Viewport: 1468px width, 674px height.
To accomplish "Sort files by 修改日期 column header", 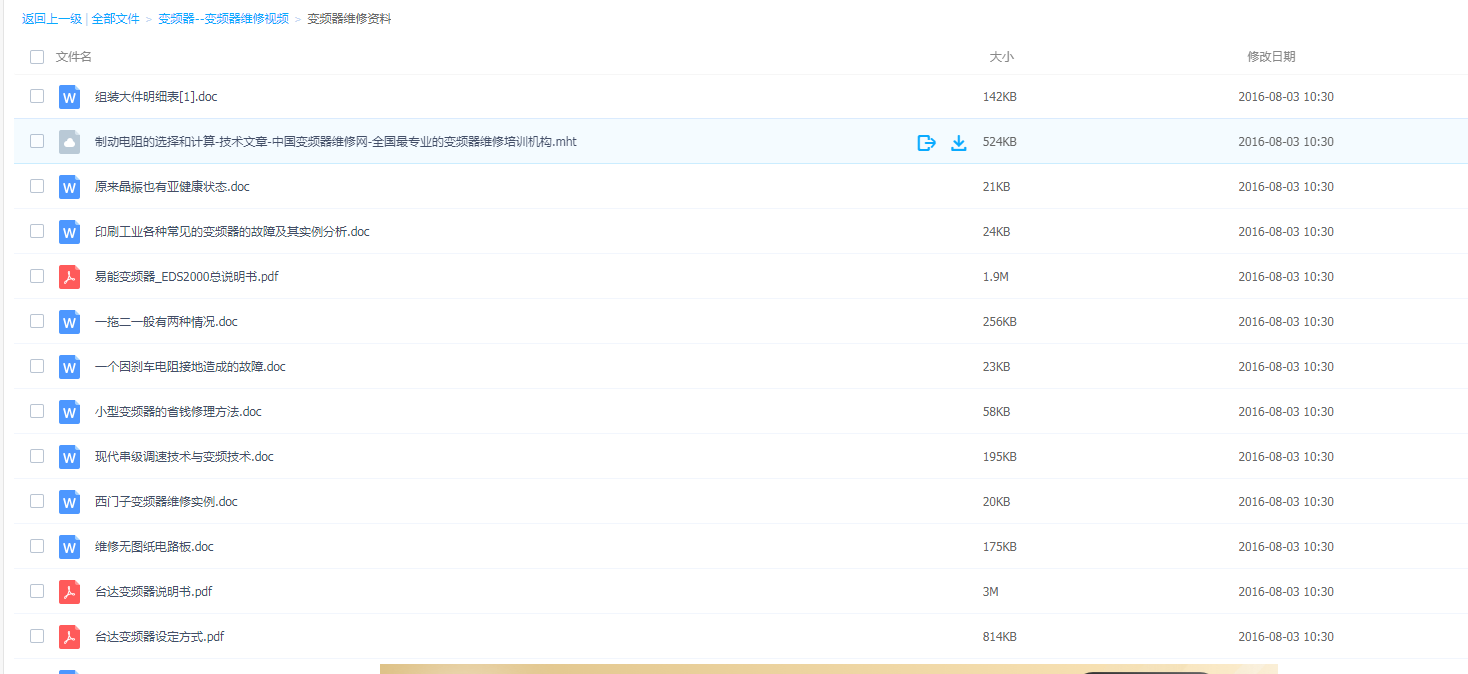I will point(1270,57).
